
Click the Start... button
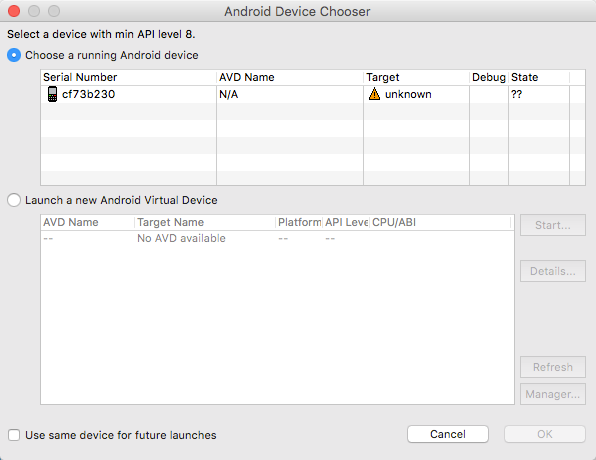point(553,225)
